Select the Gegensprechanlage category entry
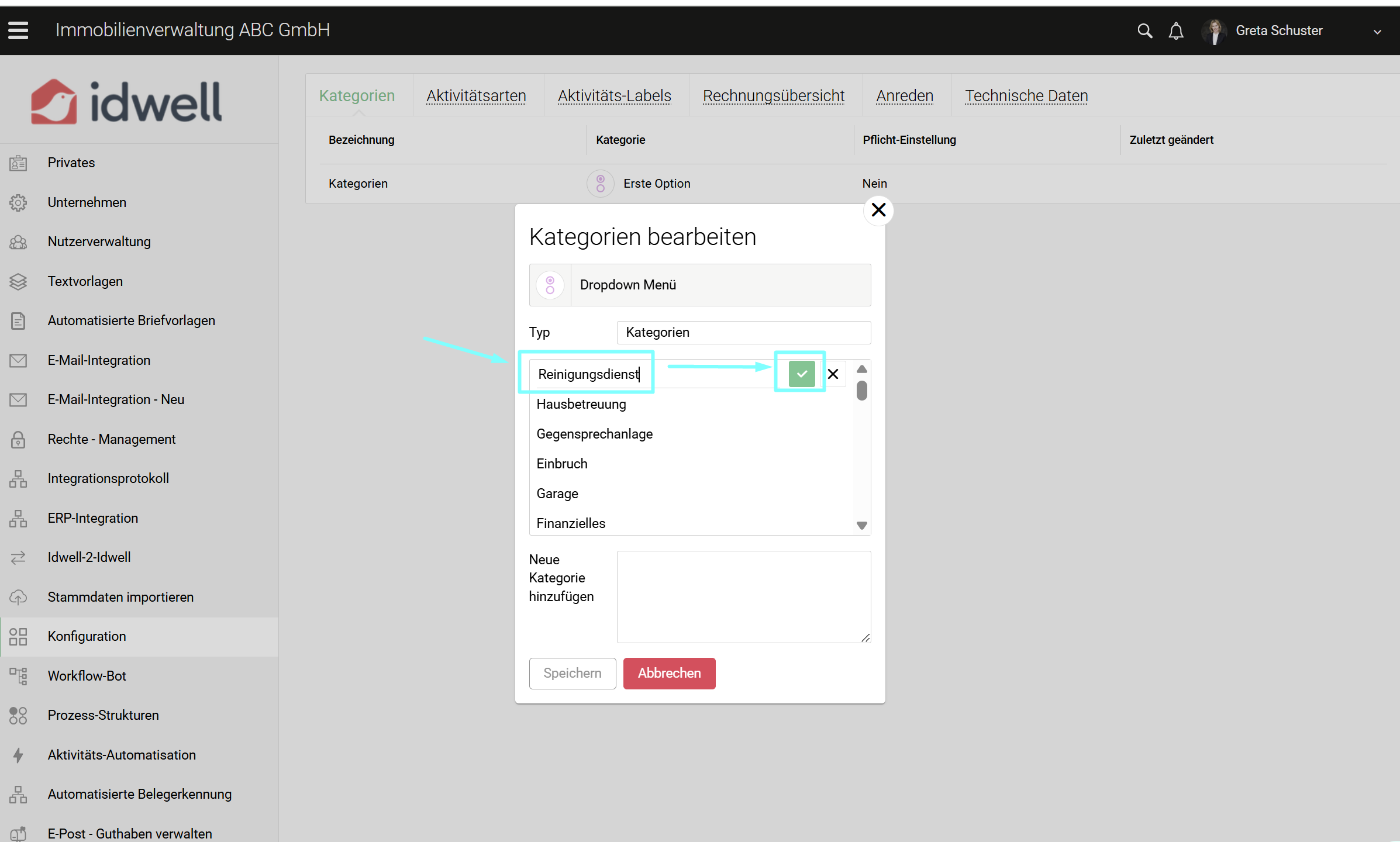This screenshot has width=1400, height=842. 594,434
